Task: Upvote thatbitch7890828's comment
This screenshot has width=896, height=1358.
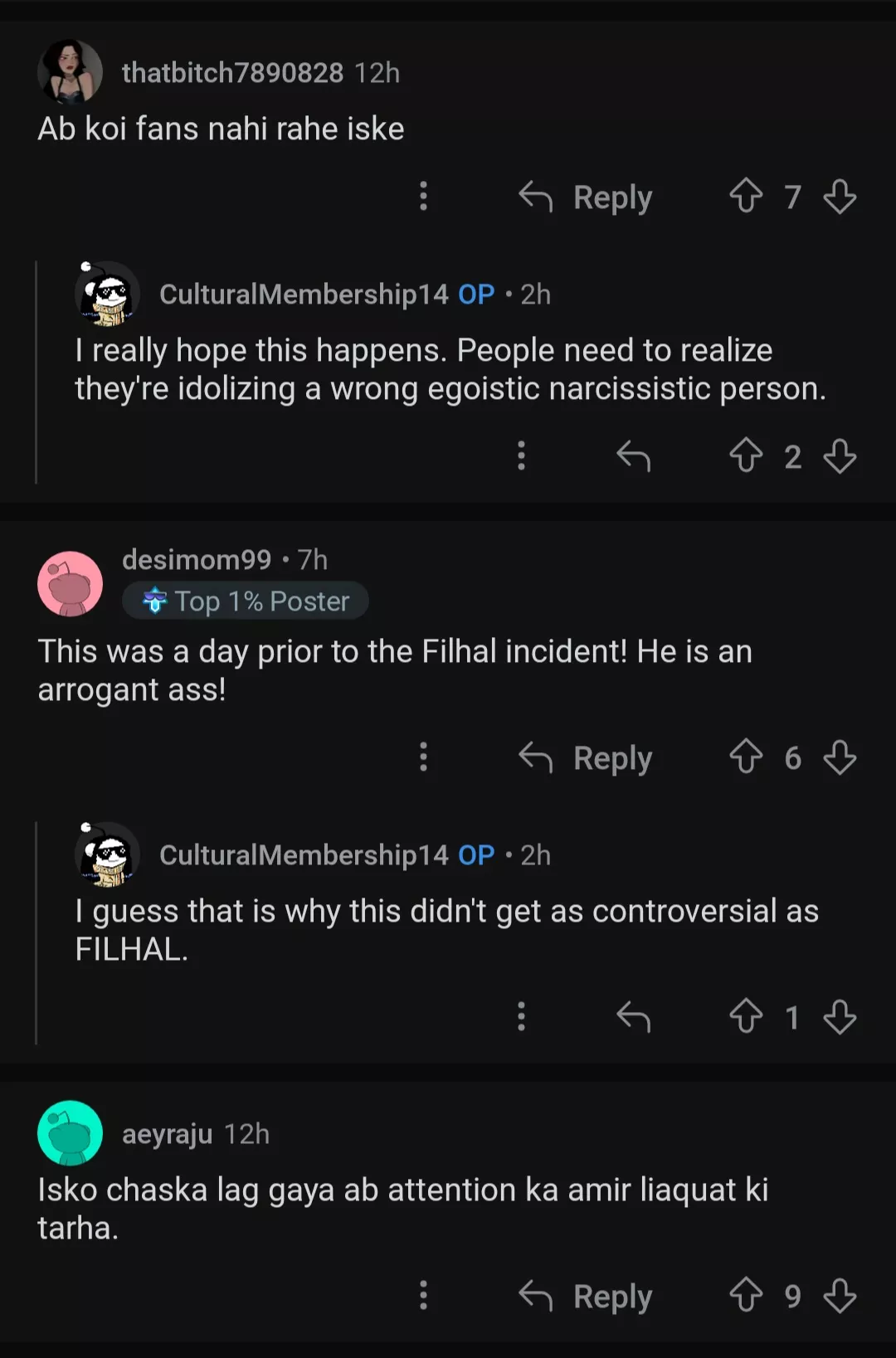Action: tap(746, 197)
